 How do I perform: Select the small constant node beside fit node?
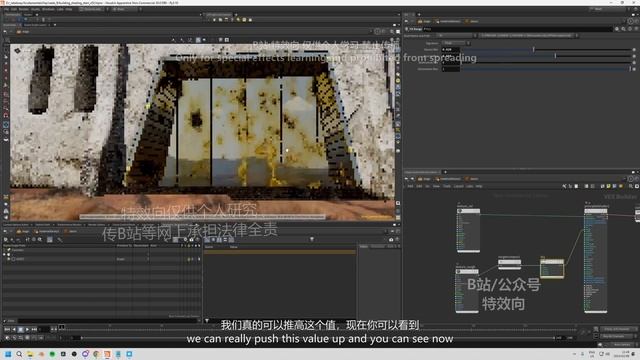click(509, 264)
